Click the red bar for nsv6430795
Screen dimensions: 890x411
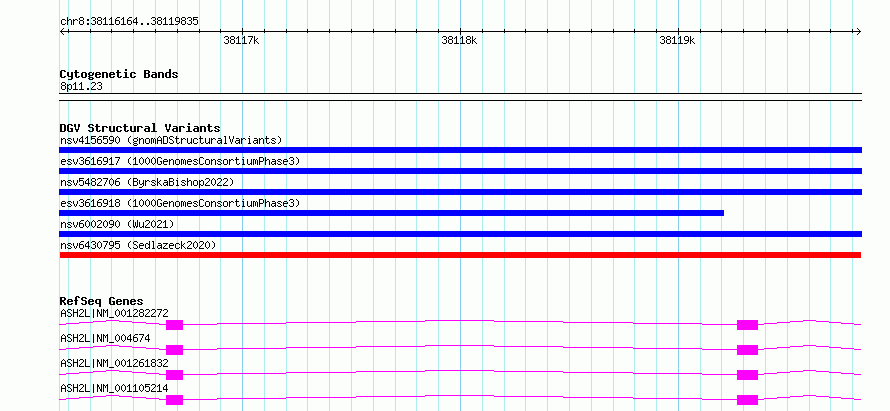pos(460,255)
